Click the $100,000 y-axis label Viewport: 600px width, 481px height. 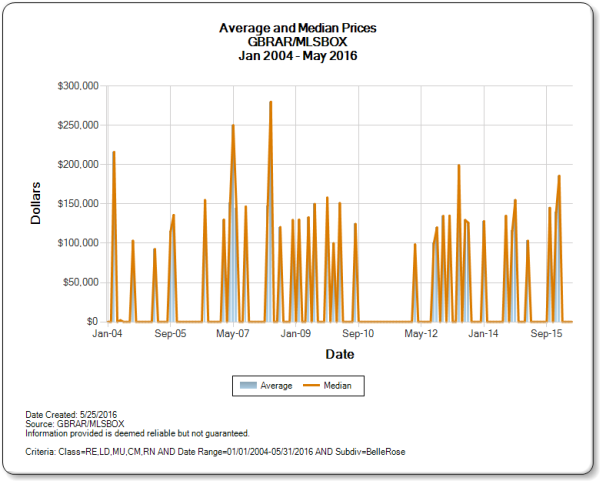tap(78, 243)
